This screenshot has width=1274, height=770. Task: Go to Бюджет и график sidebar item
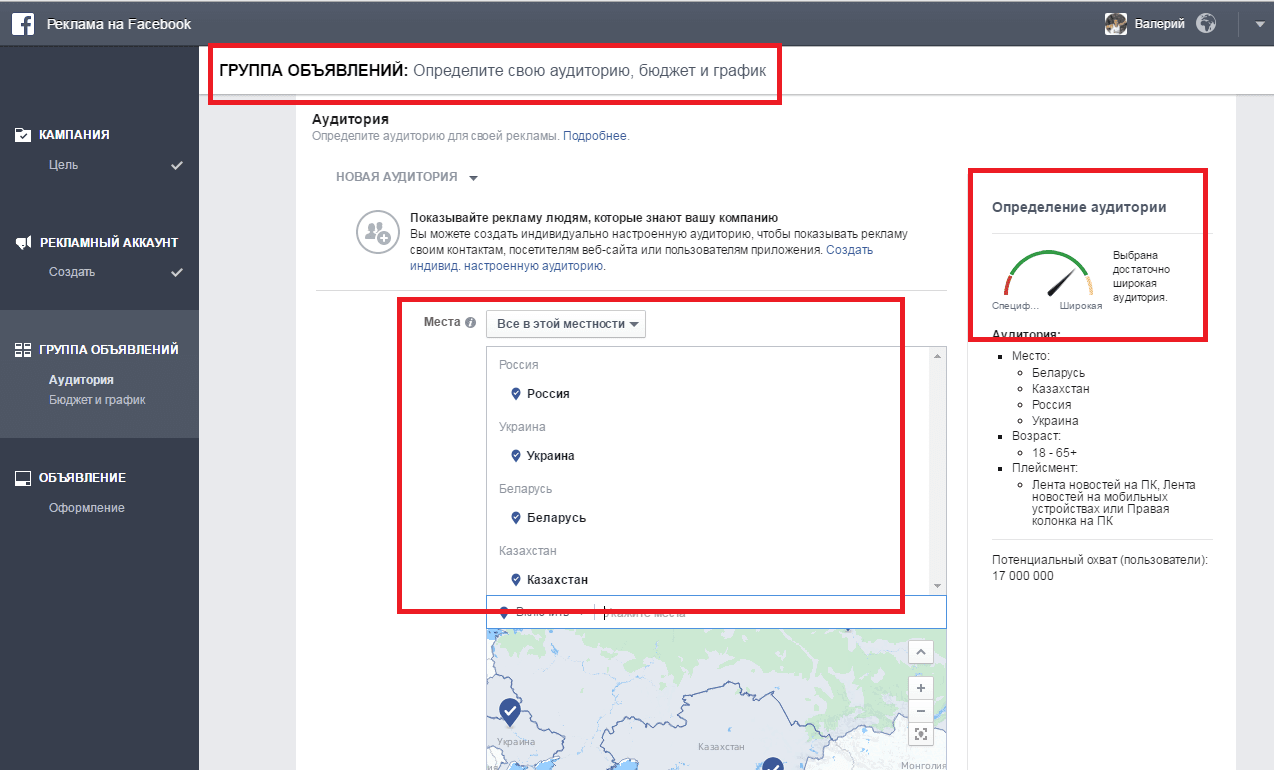click(97, 400)
